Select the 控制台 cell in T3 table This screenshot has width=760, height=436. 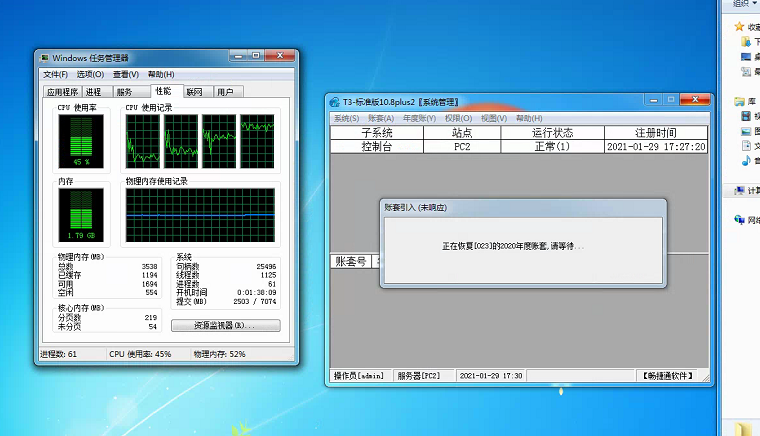tap(377, 147)
